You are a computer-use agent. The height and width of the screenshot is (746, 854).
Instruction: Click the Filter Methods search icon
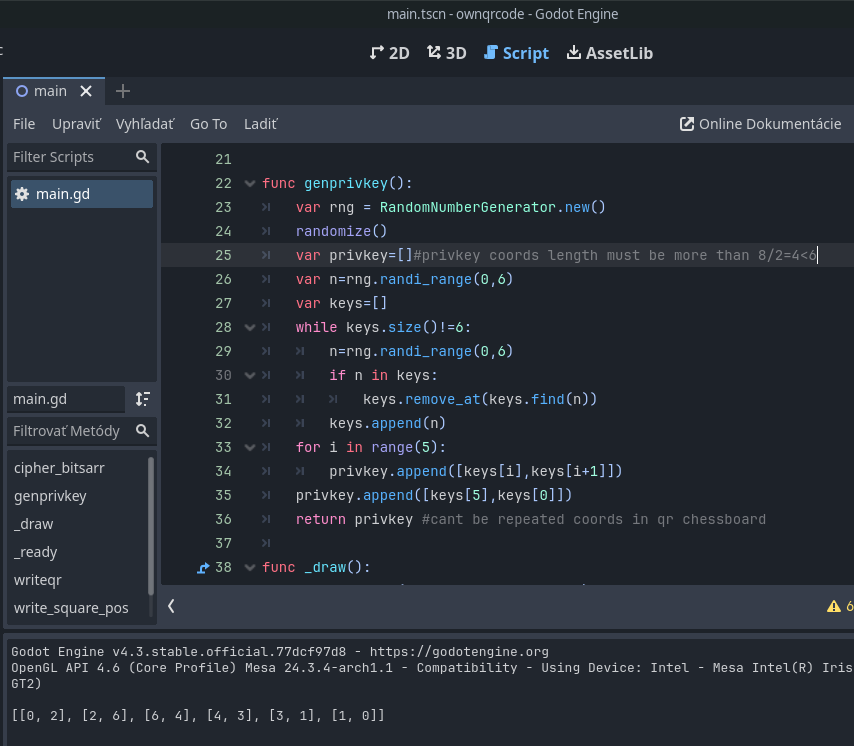coord(143,431)
